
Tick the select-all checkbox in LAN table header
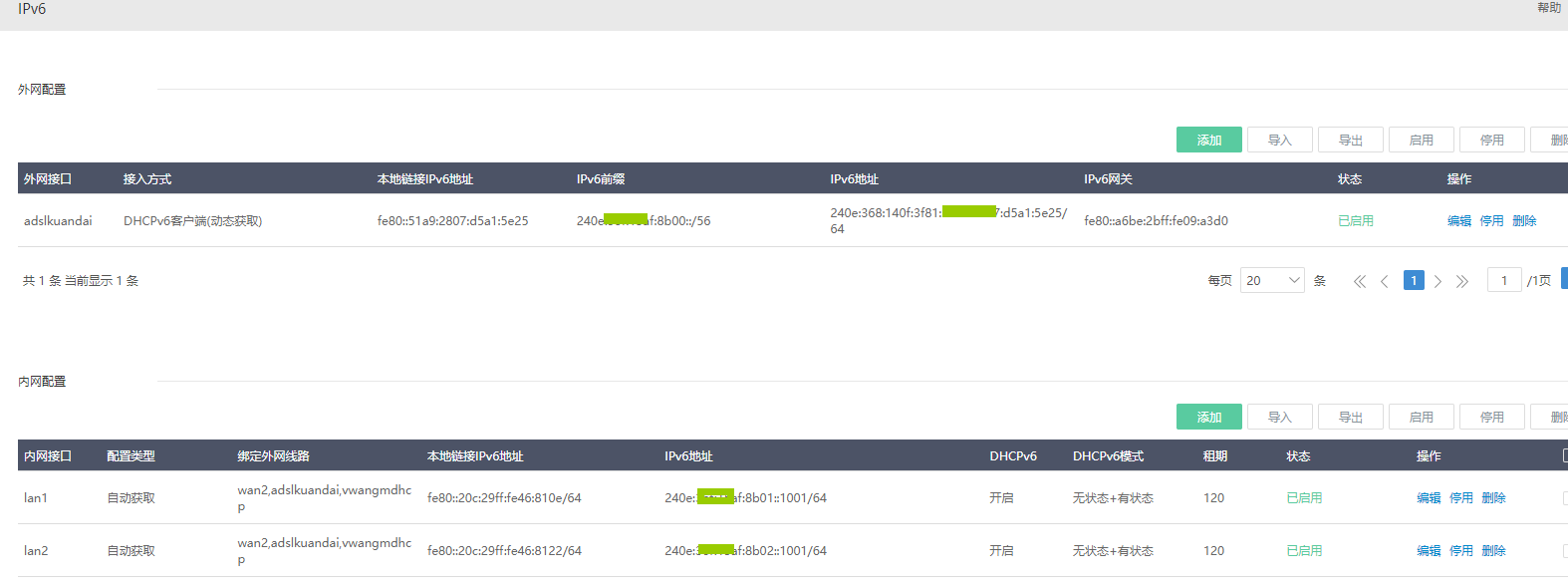click(x=1565, y=455)
